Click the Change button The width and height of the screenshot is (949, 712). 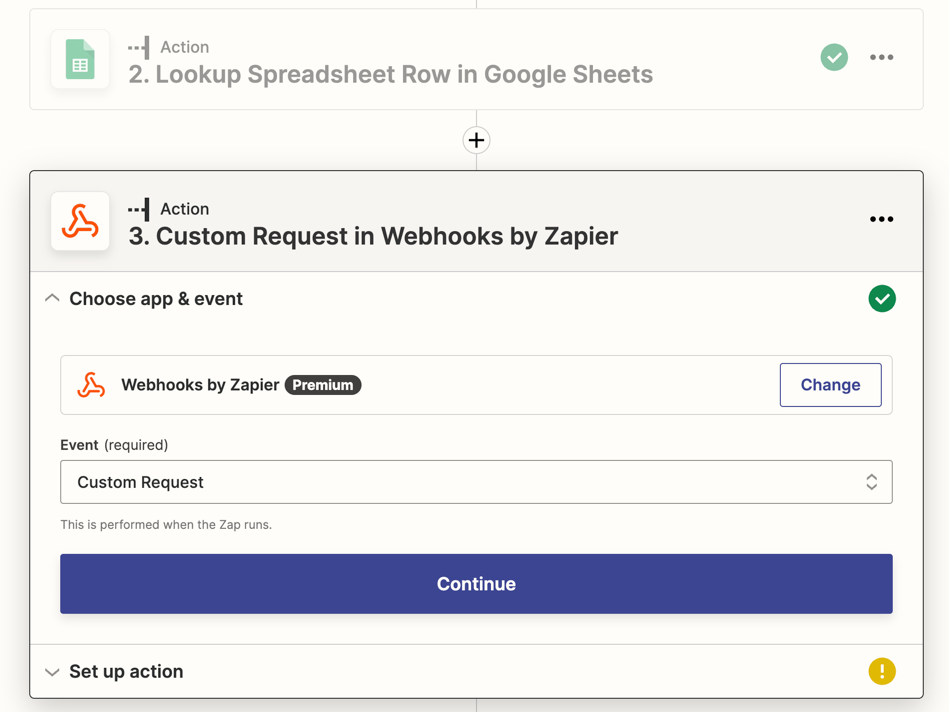tap(830, 385)
